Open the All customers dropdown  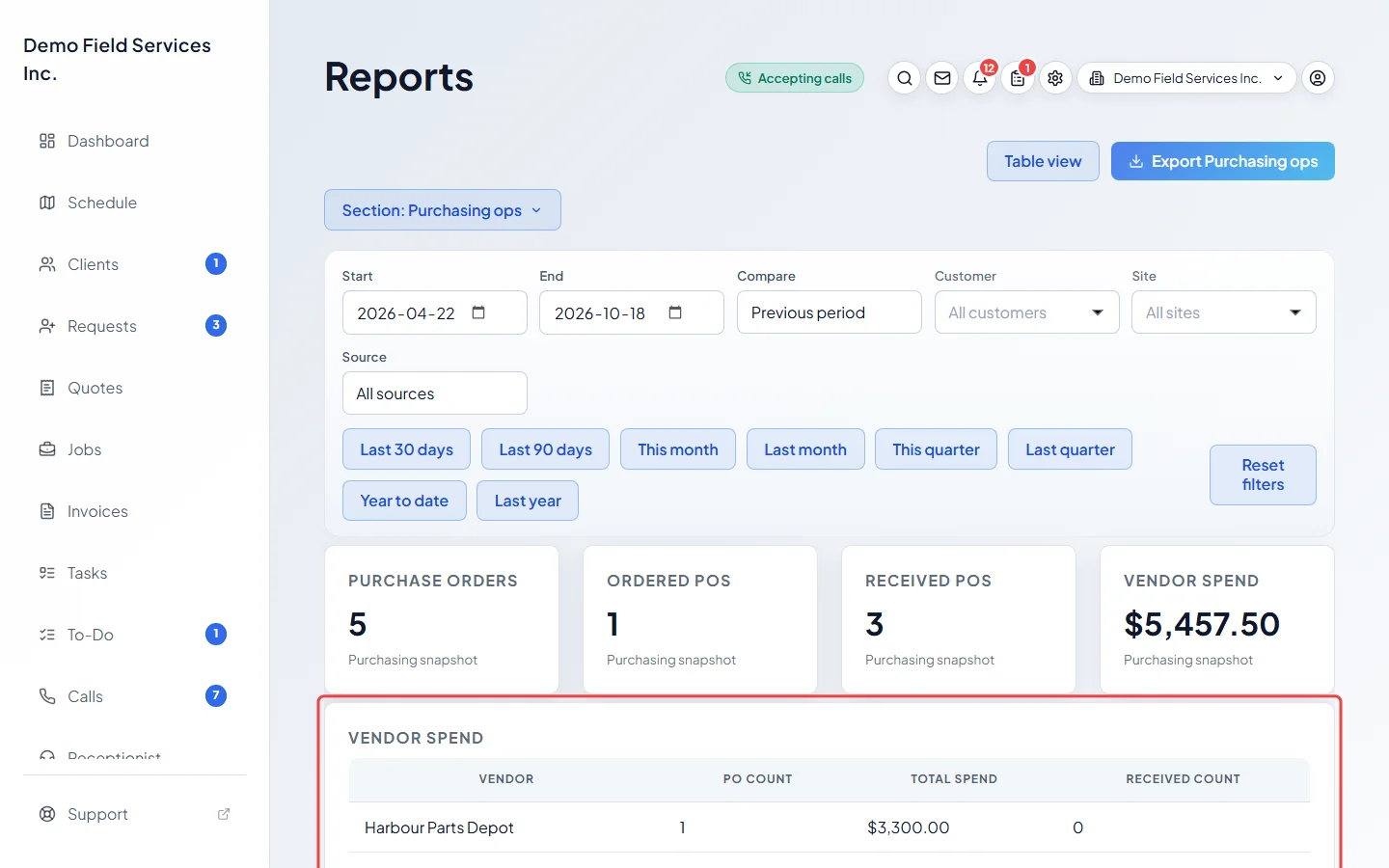coord(1026,312)
